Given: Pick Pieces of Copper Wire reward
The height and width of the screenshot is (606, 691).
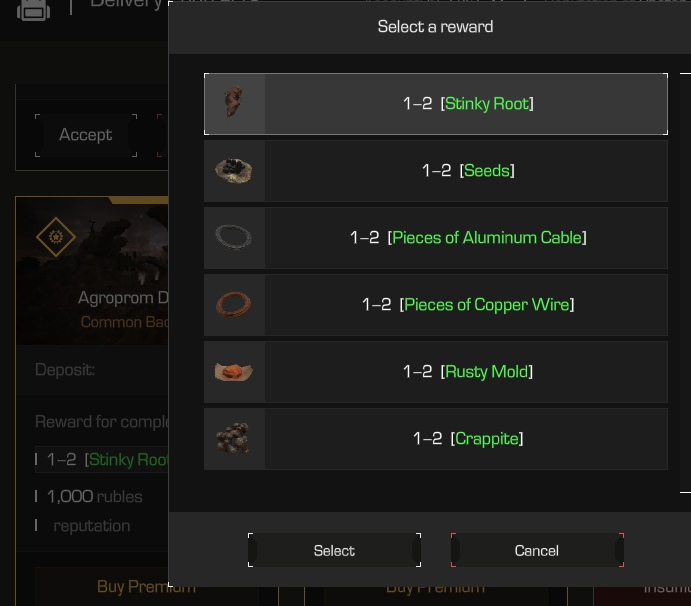Looking at the screenshot, I should pos(436,305).
